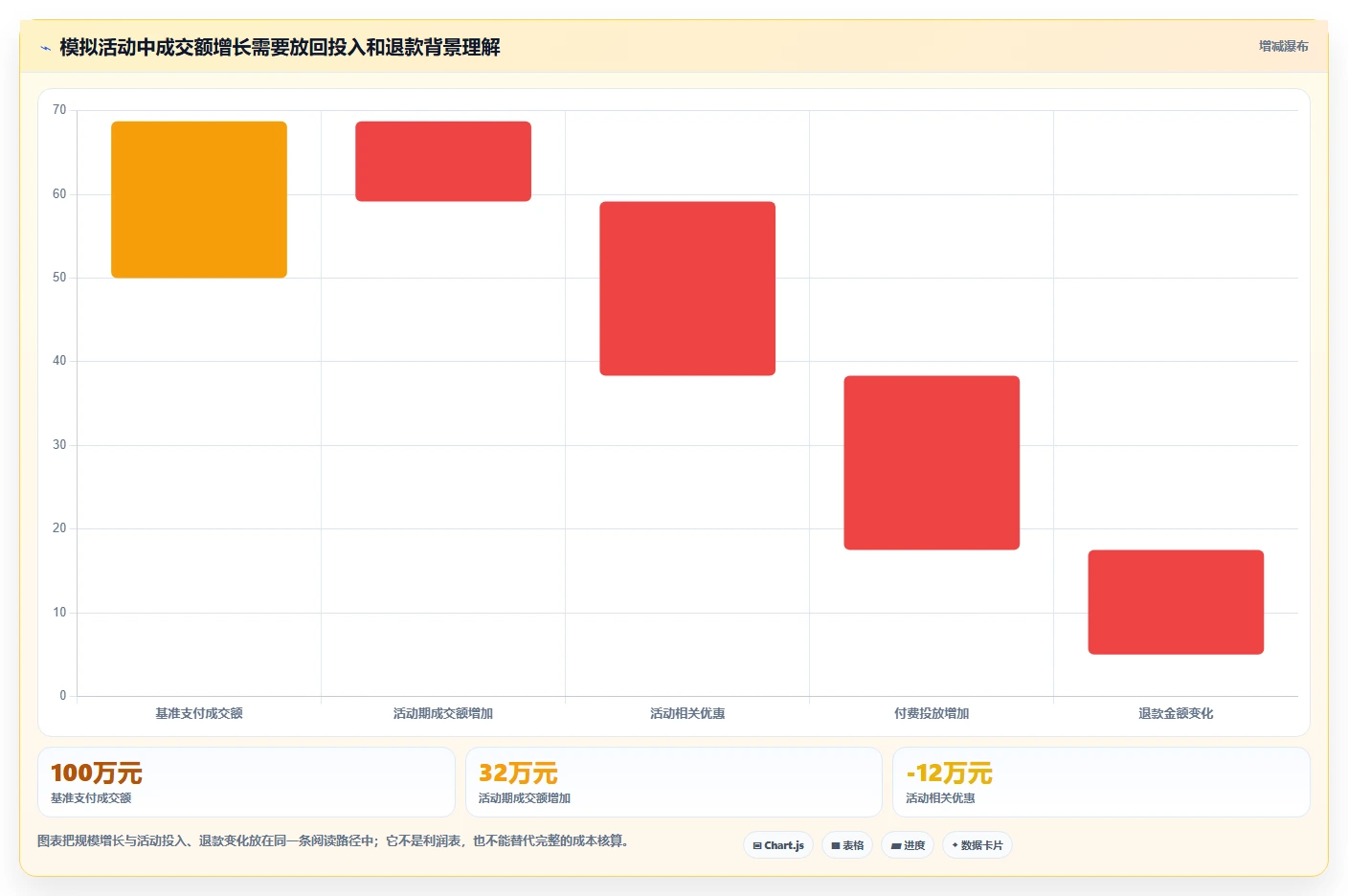Screen dimensions: 1348x896
Task: Click the 增减瀑布 label in the header
Action: (x=1283, y=46)
